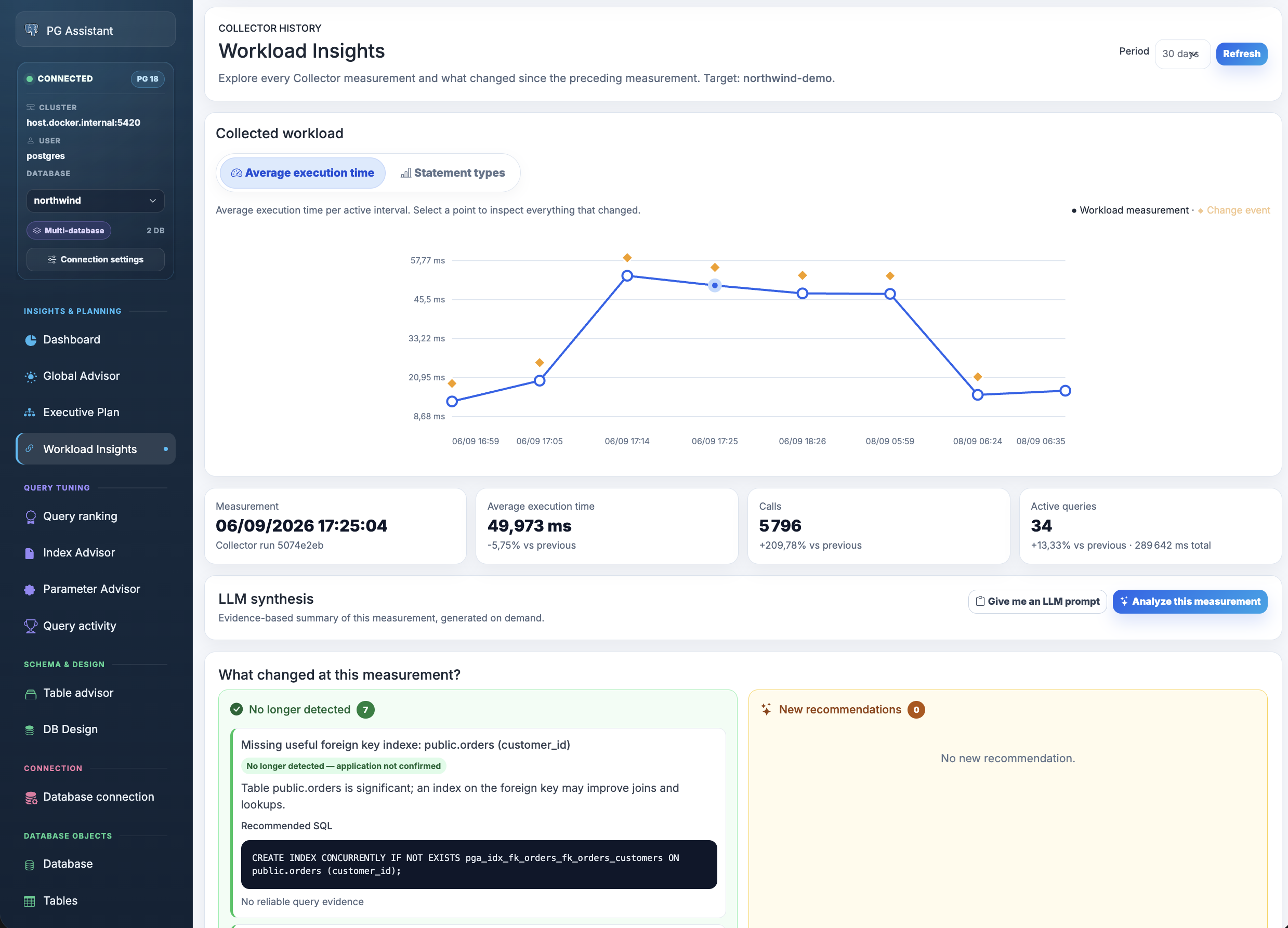
Task: Click 'host.docker.internal:5420' cluster text
Action: 84,123
